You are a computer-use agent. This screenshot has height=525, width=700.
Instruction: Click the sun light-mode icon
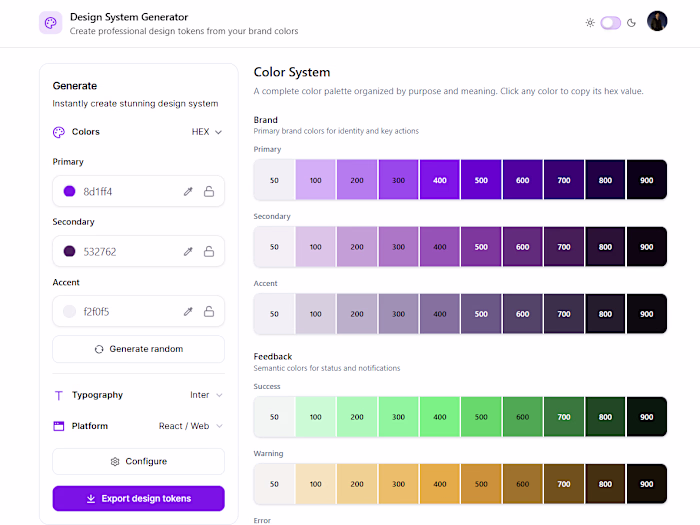click(590, 23)
